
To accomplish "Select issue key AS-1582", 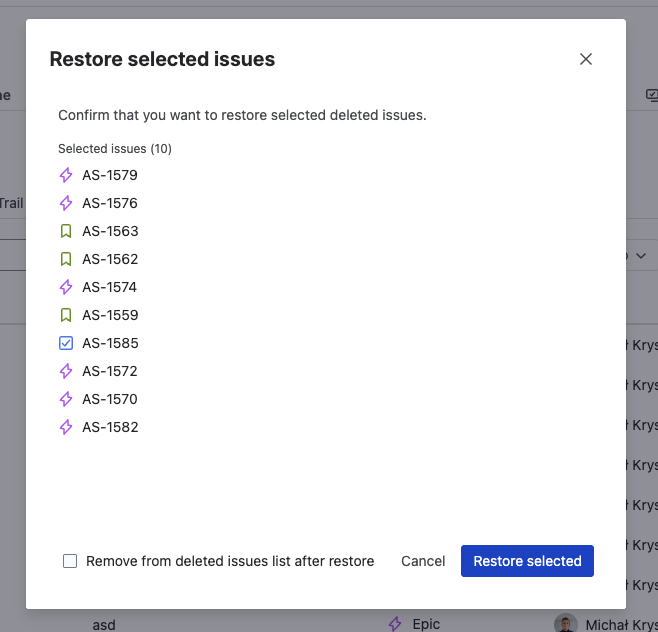I will point(110,427).
